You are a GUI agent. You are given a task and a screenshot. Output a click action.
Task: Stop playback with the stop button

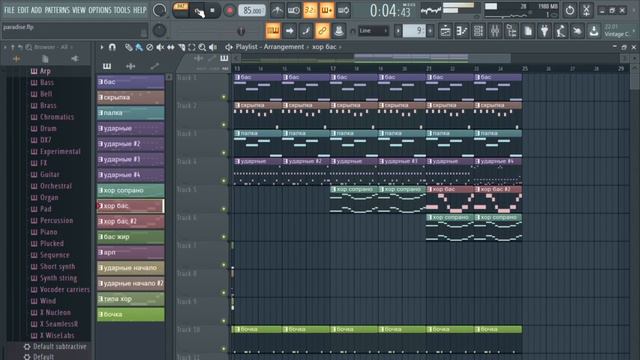(212, 11)
